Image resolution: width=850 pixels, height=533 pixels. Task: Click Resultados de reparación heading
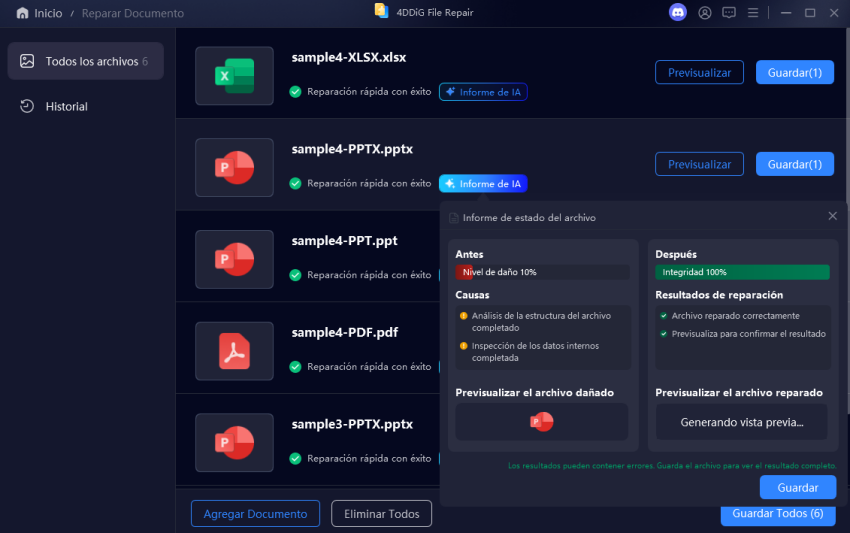(x=719, y=294)
